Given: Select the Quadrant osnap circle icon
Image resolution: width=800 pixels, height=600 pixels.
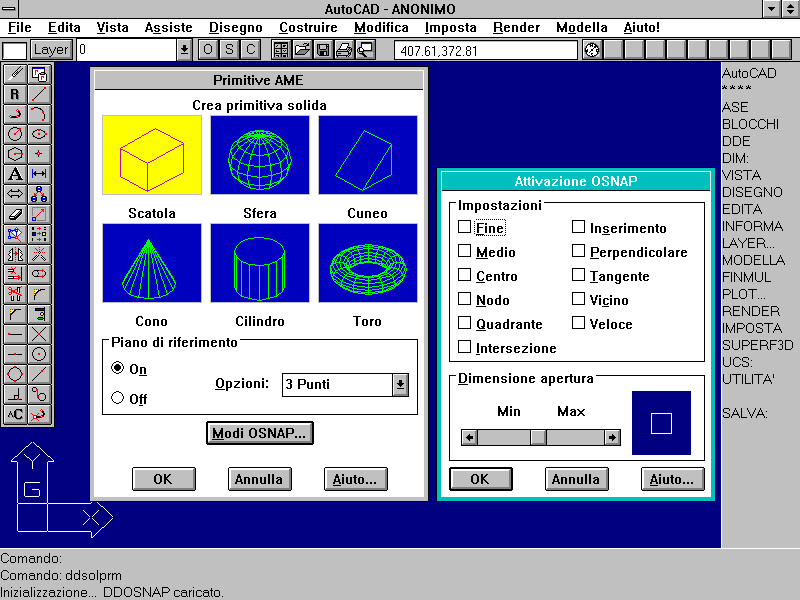Looking at the screenshot, I should click(15, 374).
